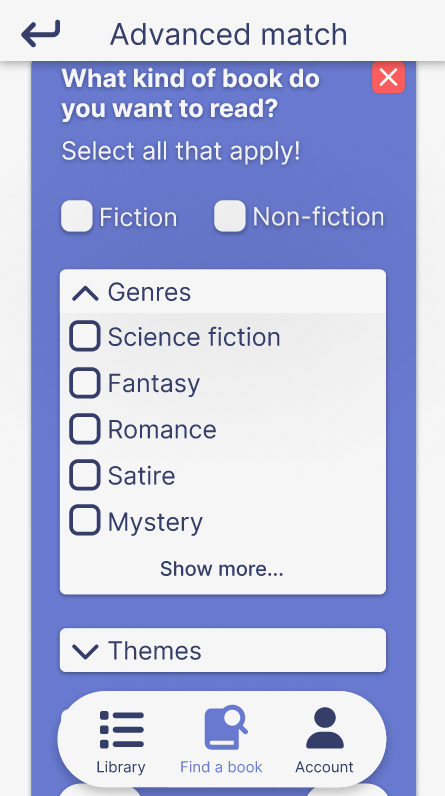
Task: Toggle the Satire genre checkbox
Action: click(x=84, y=475)
